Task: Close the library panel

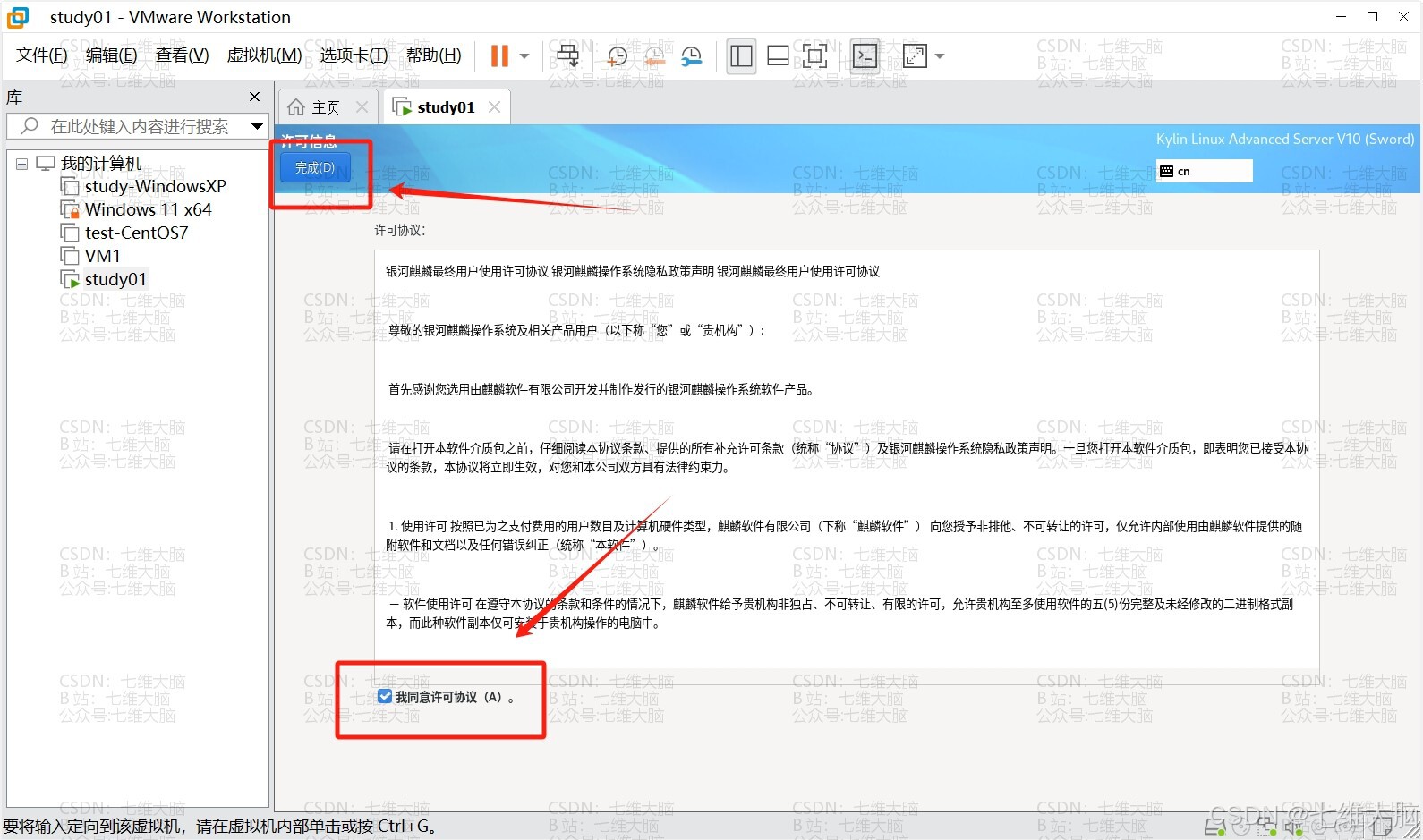Action: tap(254, 97)
